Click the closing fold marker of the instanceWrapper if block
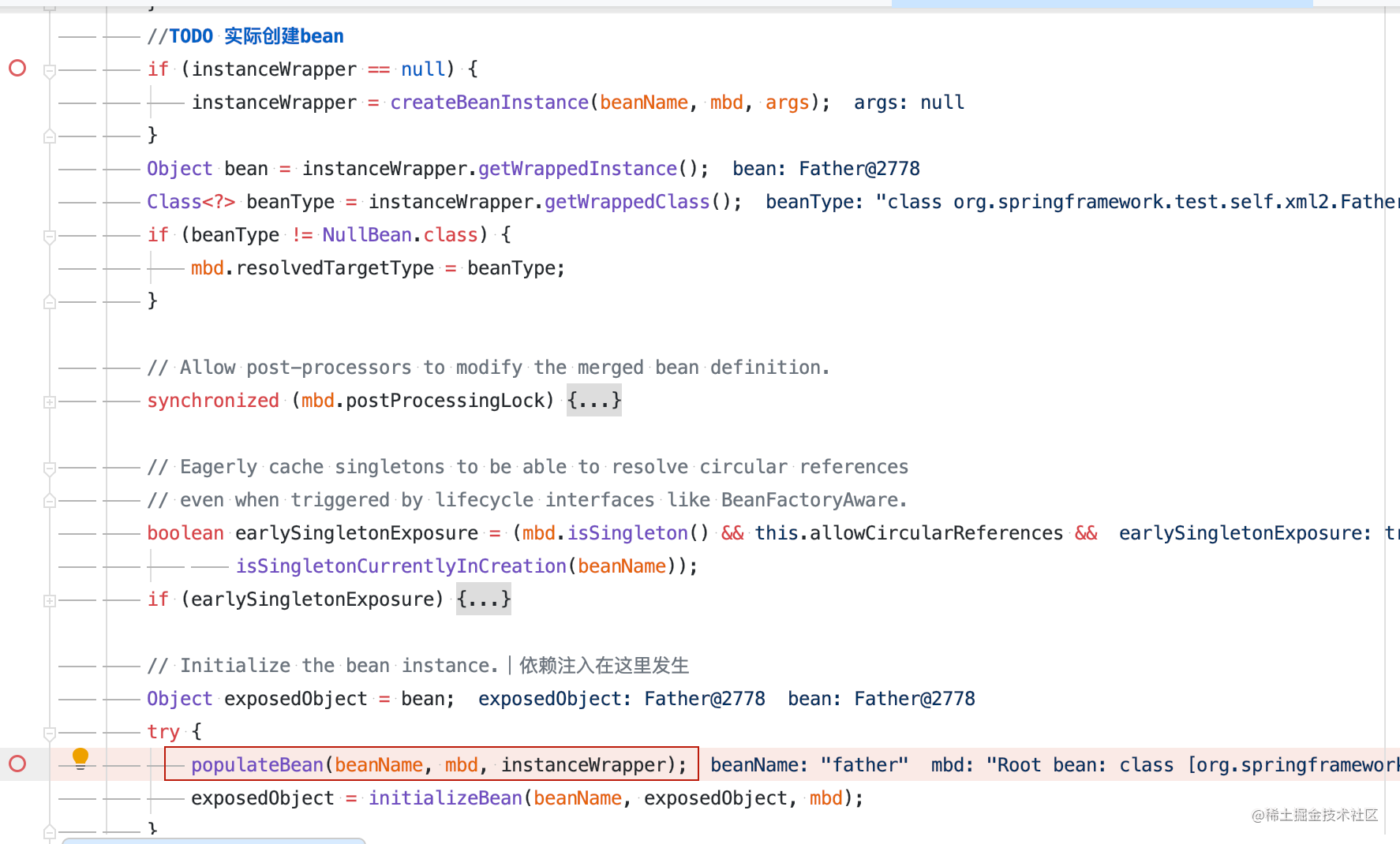This screenshot has width=1400, height=844. click(x=50, y=136)
